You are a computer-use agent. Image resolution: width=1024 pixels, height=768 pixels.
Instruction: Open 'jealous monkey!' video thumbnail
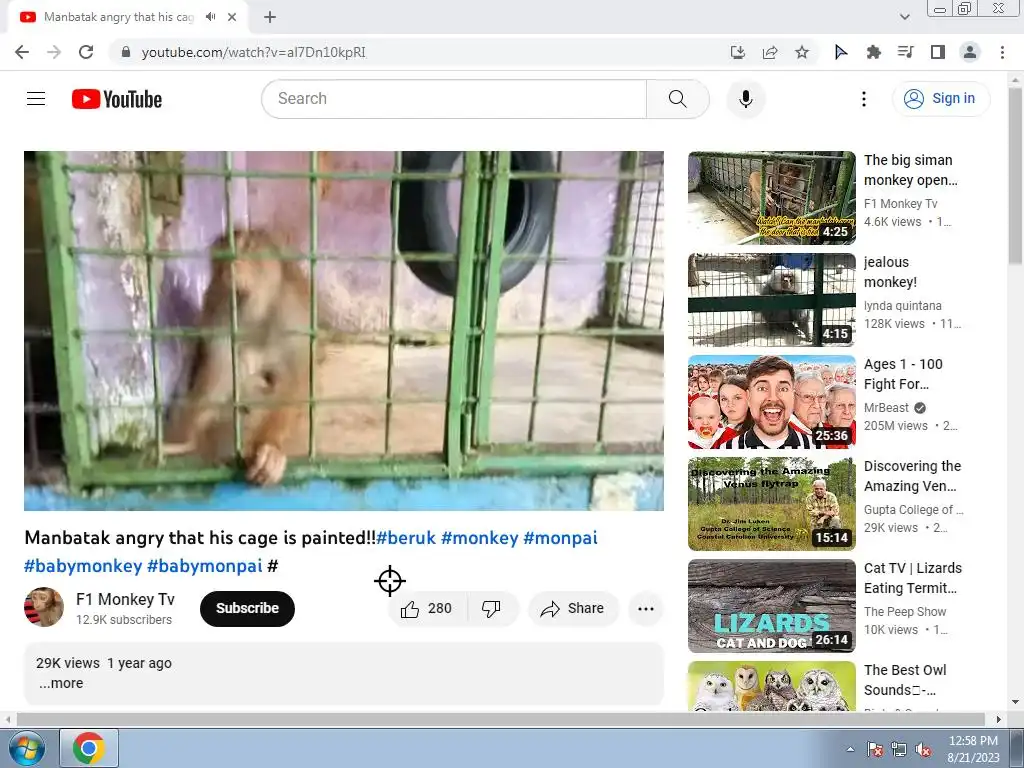click(771, 300)
